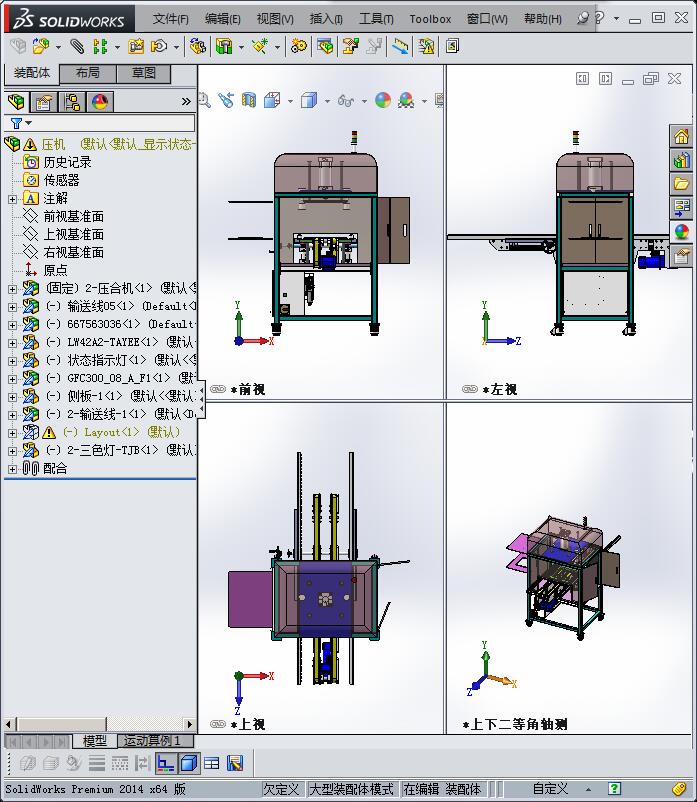Click the Reference Geometry icon
This screenshot has width=697, height=802.
(x=260, y=47)
